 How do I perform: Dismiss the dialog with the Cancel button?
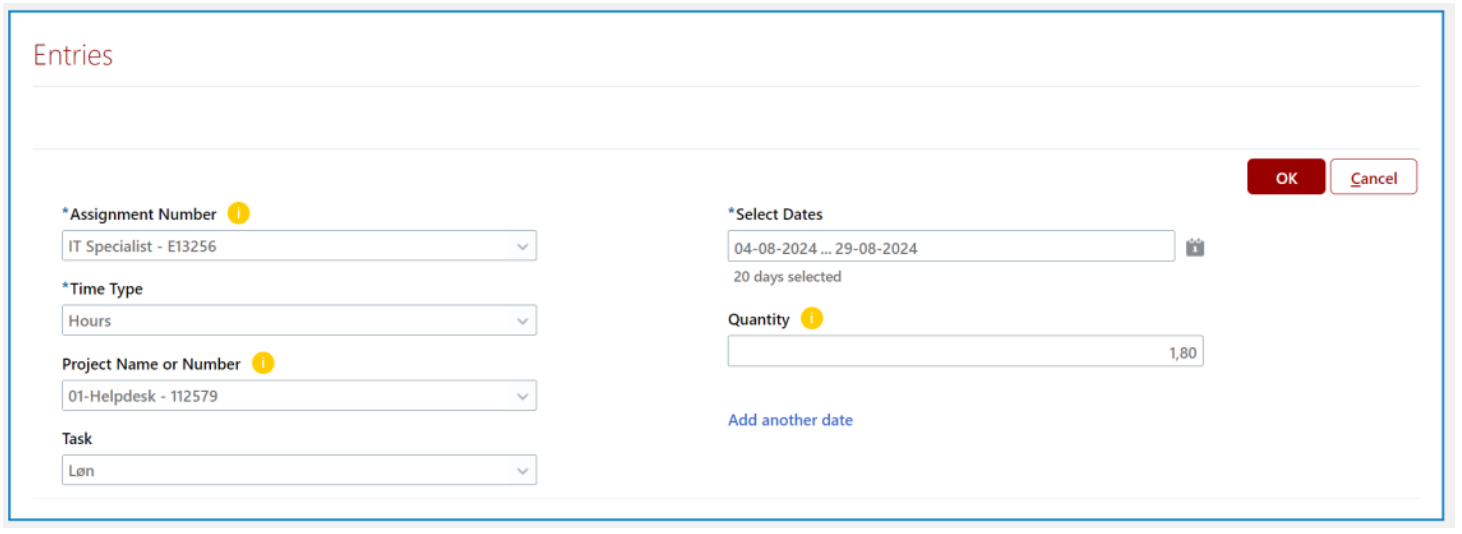1373,177
